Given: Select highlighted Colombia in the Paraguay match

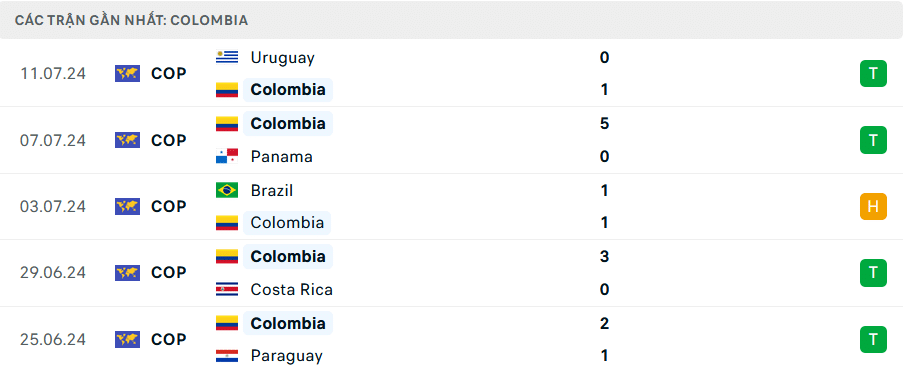Looking at the screenshot, I should (x=288, y=324).
